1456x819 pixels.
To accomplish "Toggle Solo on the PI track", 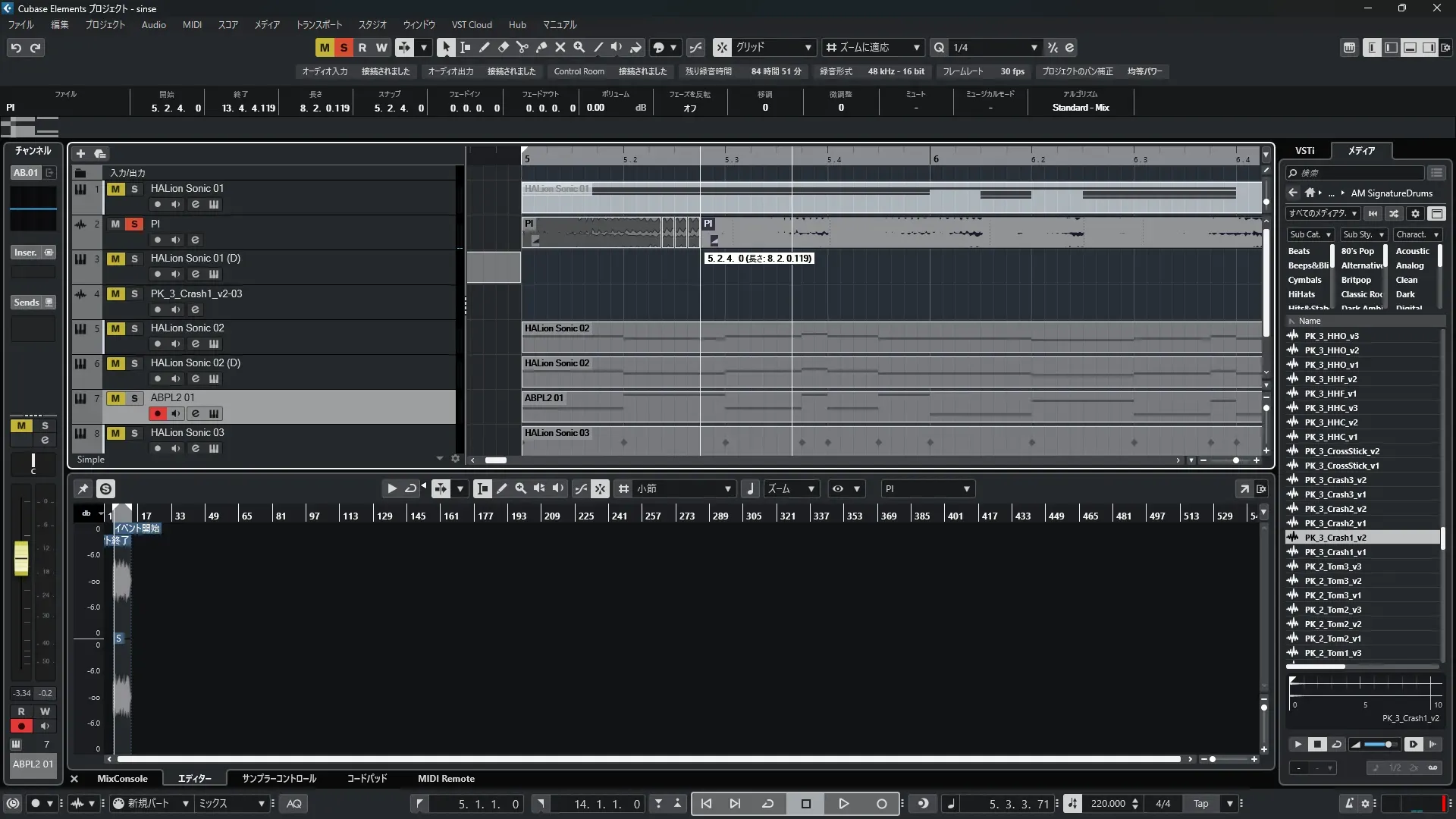I will [x=134, y=224].
